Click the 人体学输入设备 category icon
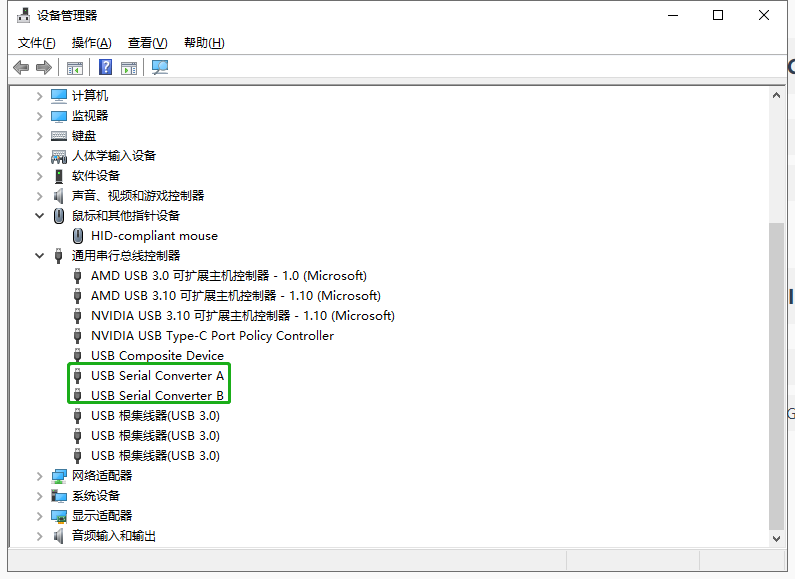Viewport: 795px width, 579px height. (x=59, y=156)
